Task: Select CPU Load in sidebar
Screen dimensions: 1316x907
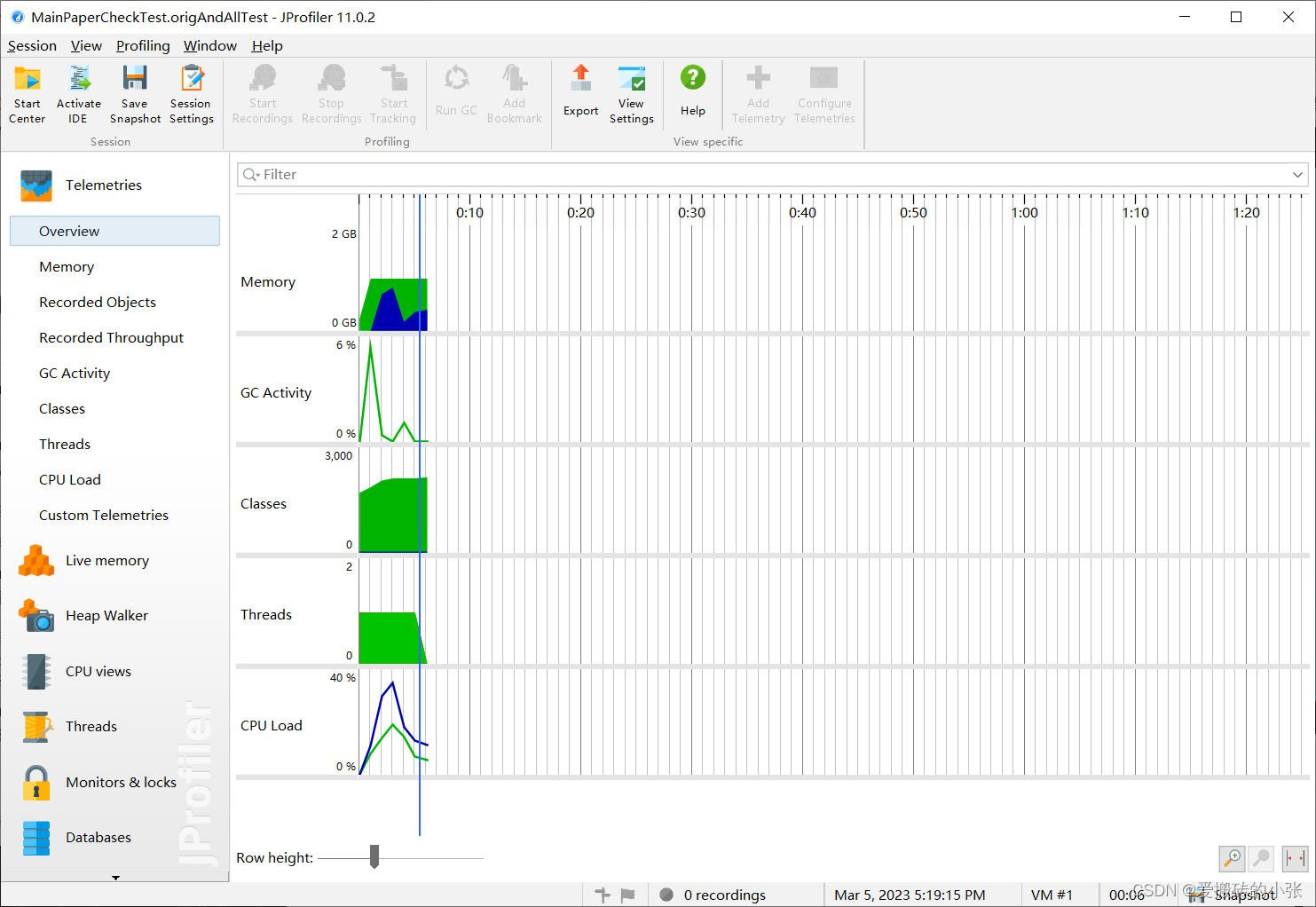Action: pyautogui.click(x=70, y=480)
